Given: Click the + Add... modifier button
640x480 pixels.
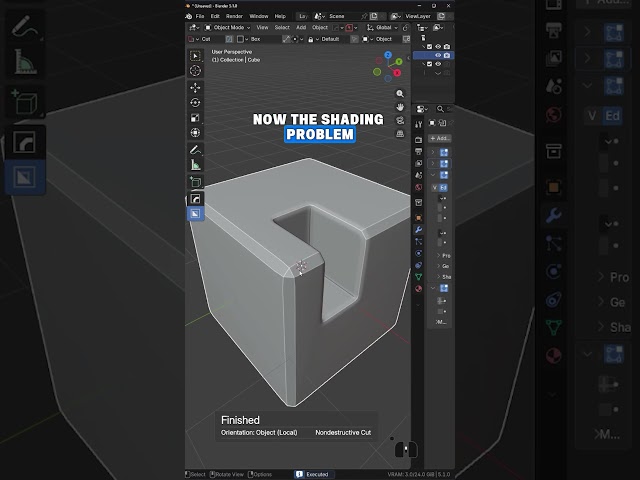Looking at the screenshot, I should point(440,138).
